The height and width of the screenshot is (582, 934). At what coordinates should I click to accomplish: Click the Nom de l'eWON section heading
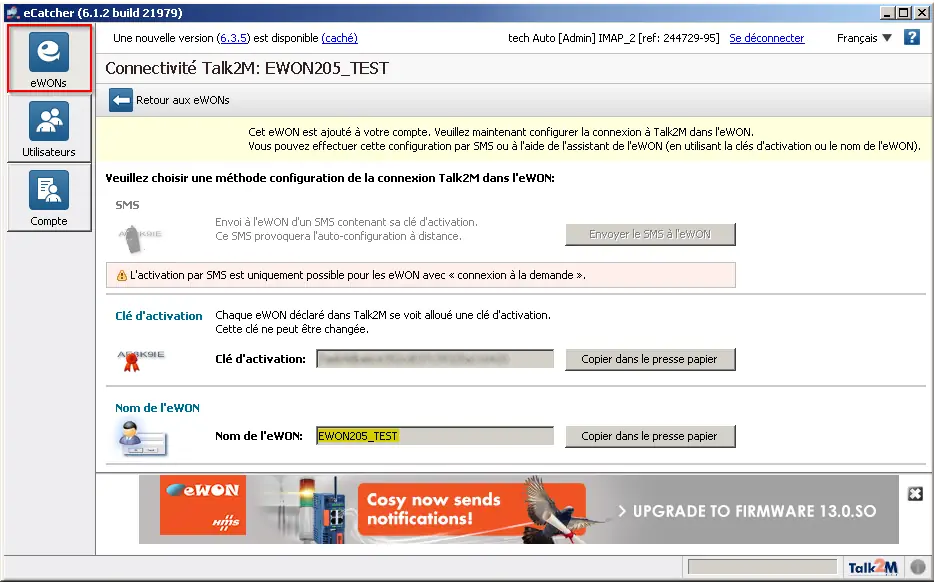coord(157,408)
